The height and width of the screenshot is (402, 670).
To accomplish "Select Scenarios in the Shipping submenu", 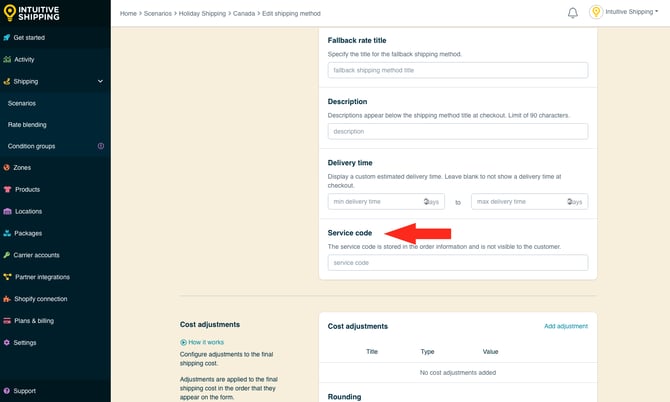I will pyautogui.click(x=22, y=103).
